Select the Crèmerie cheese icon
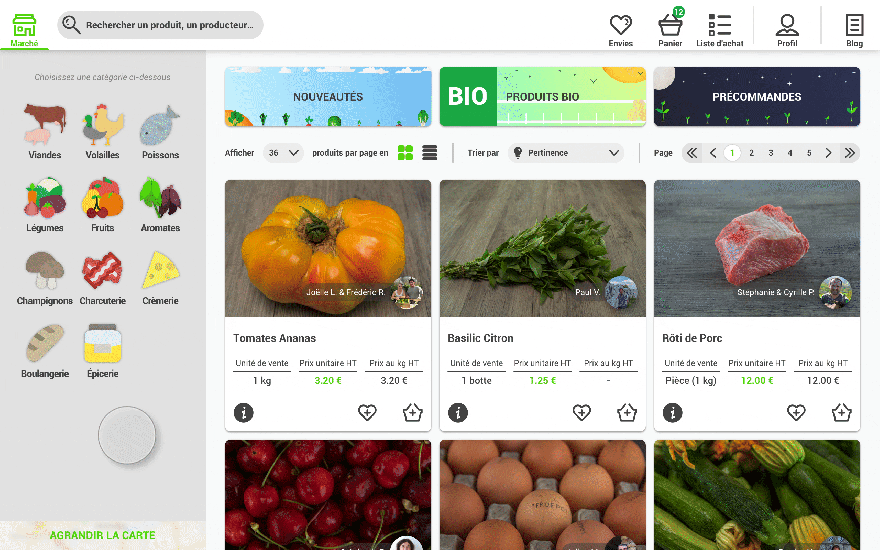The image size is (880, 550). pos(161,270)
